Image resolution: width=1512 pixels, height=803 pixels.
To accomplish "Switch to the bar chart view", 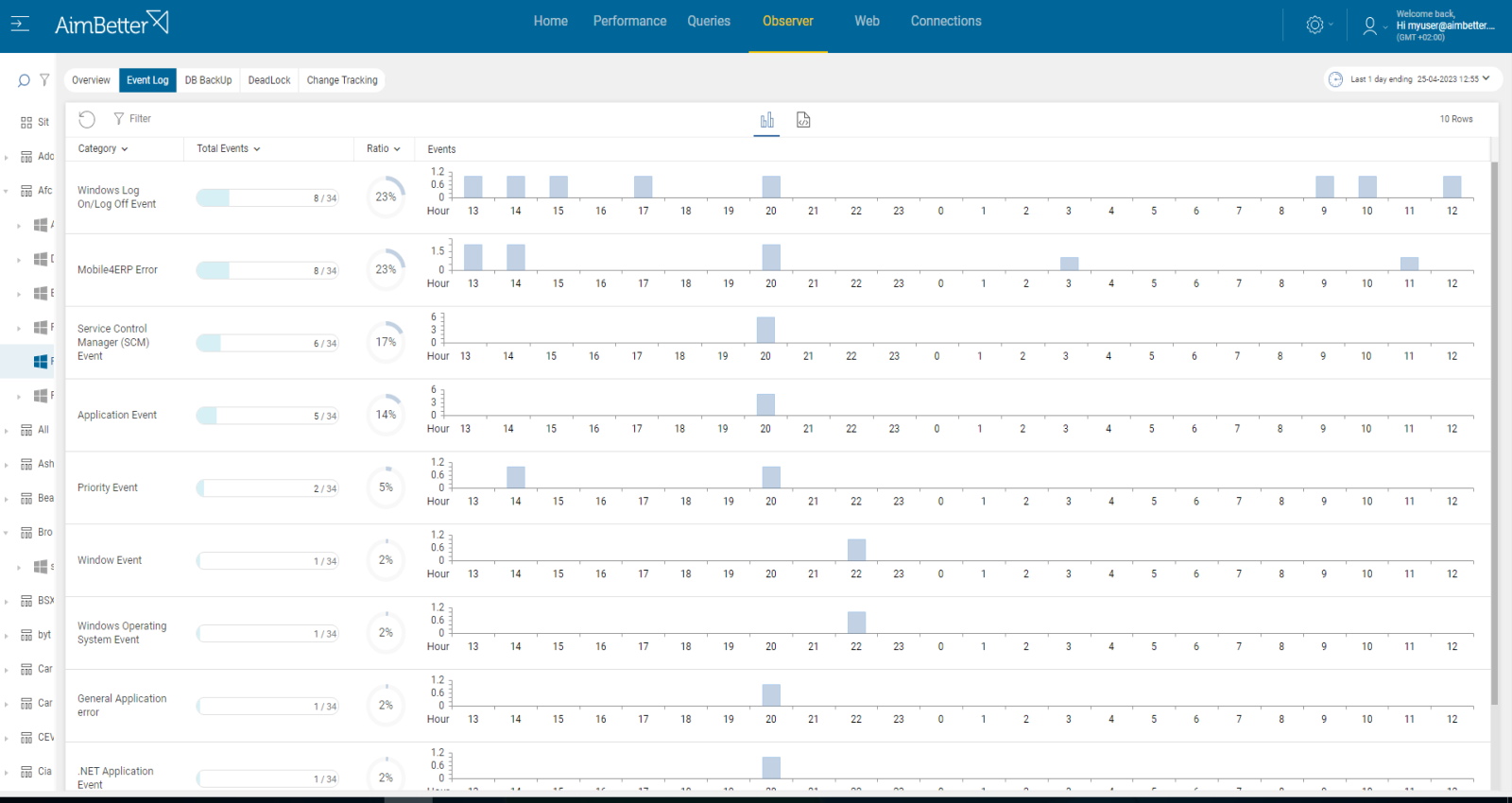I will 766,120.
